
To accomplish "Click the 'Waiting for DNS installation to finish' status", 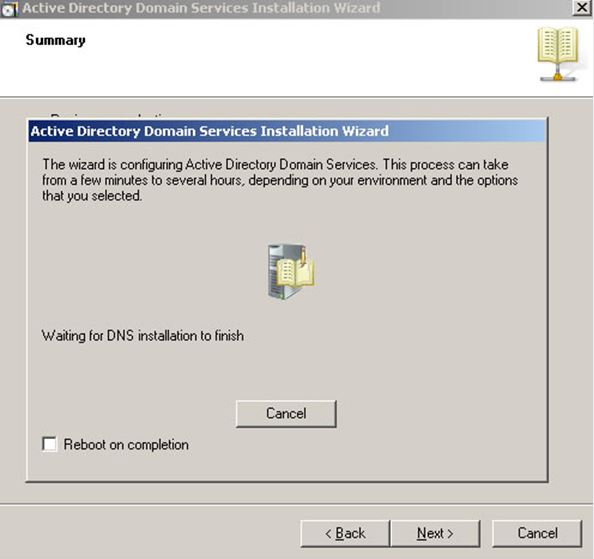I will coord(142,336).
